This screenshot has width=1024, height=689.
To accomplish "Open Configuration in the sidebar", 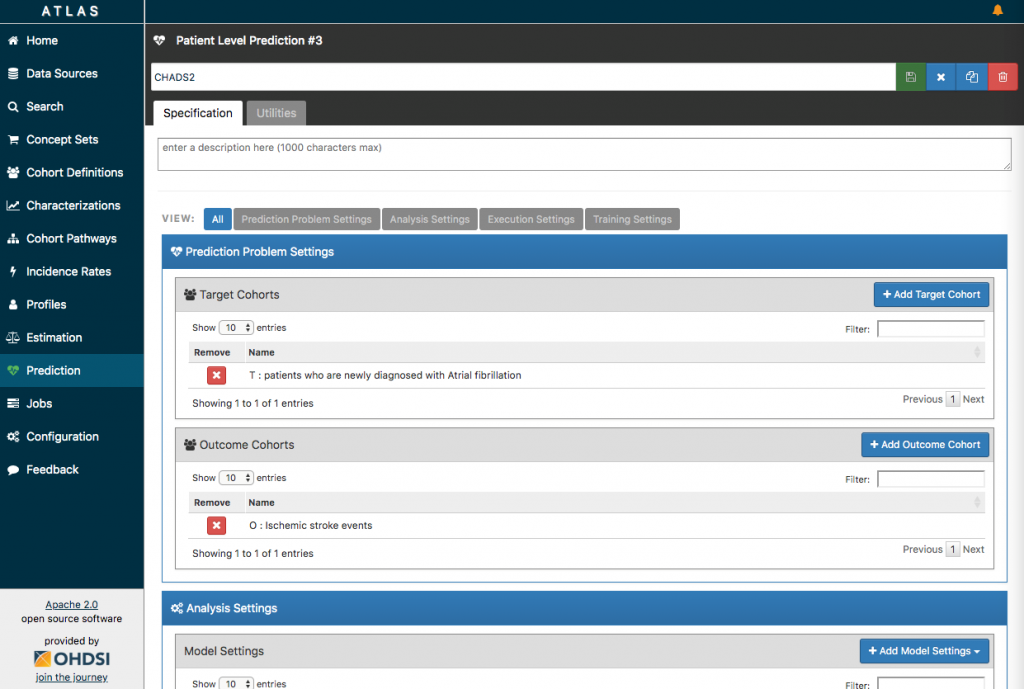I will (72, 436).
